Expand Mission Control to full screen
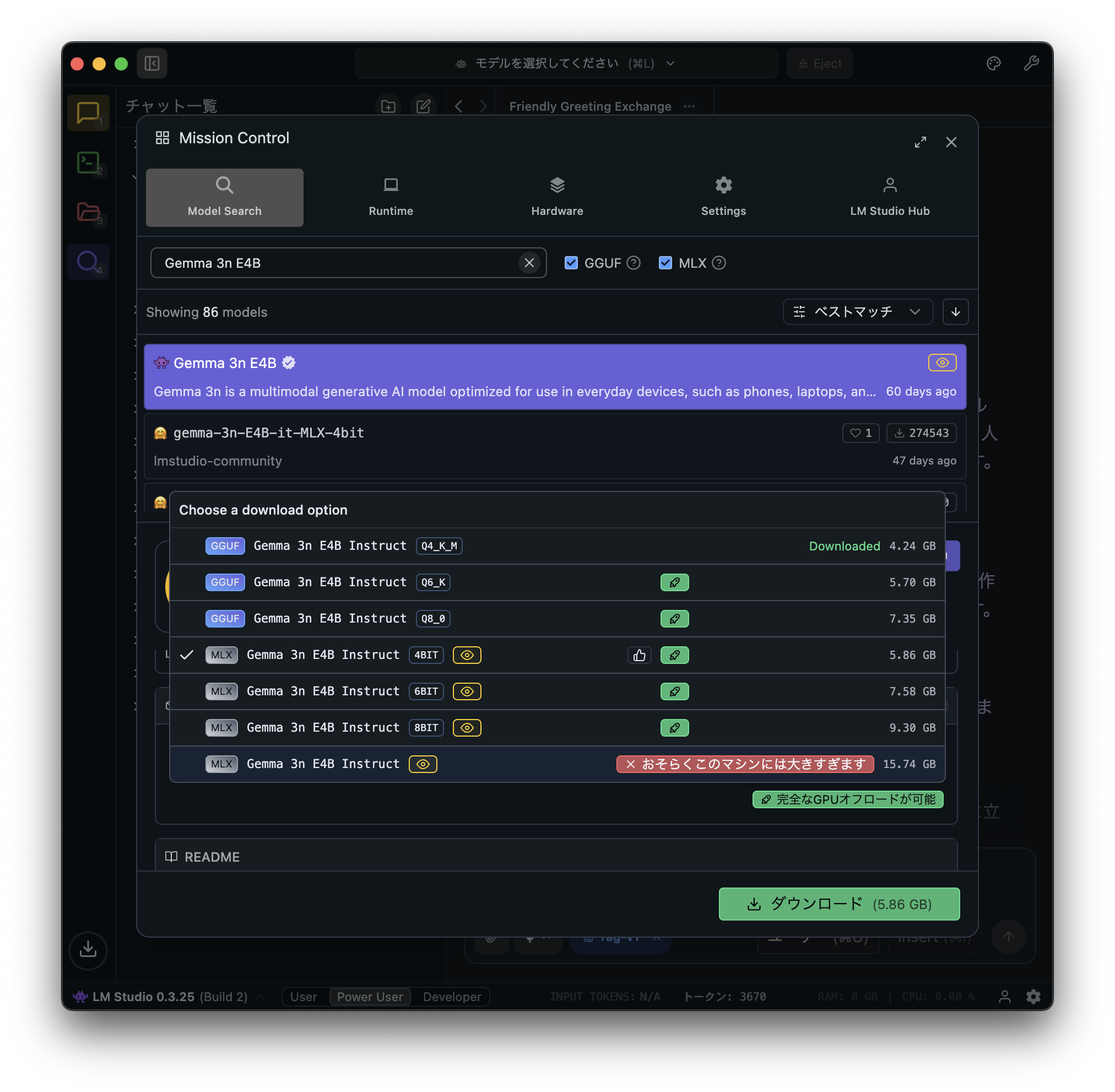This screenshot has height=1092, width=1115. pyautogui.click(x=920, y=142)
